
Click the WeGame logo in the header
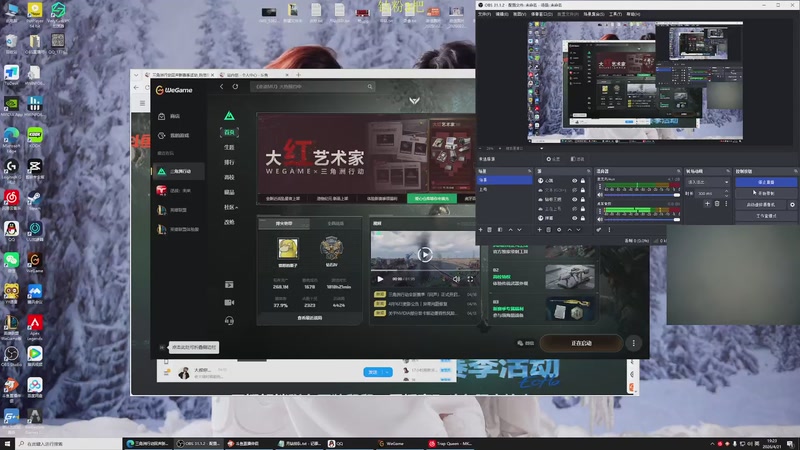[x=174, y=90]
